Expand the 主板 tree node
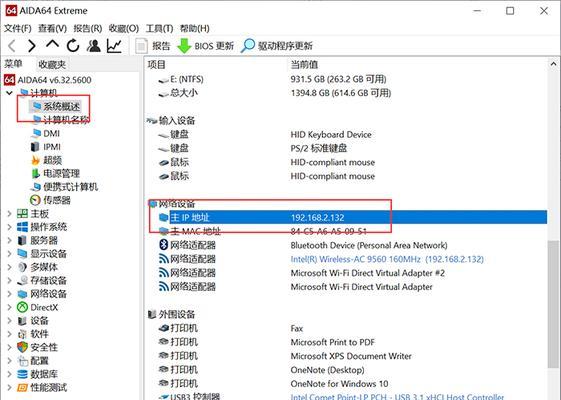Viewport: 561px width, 400px height. coord(9,214)
